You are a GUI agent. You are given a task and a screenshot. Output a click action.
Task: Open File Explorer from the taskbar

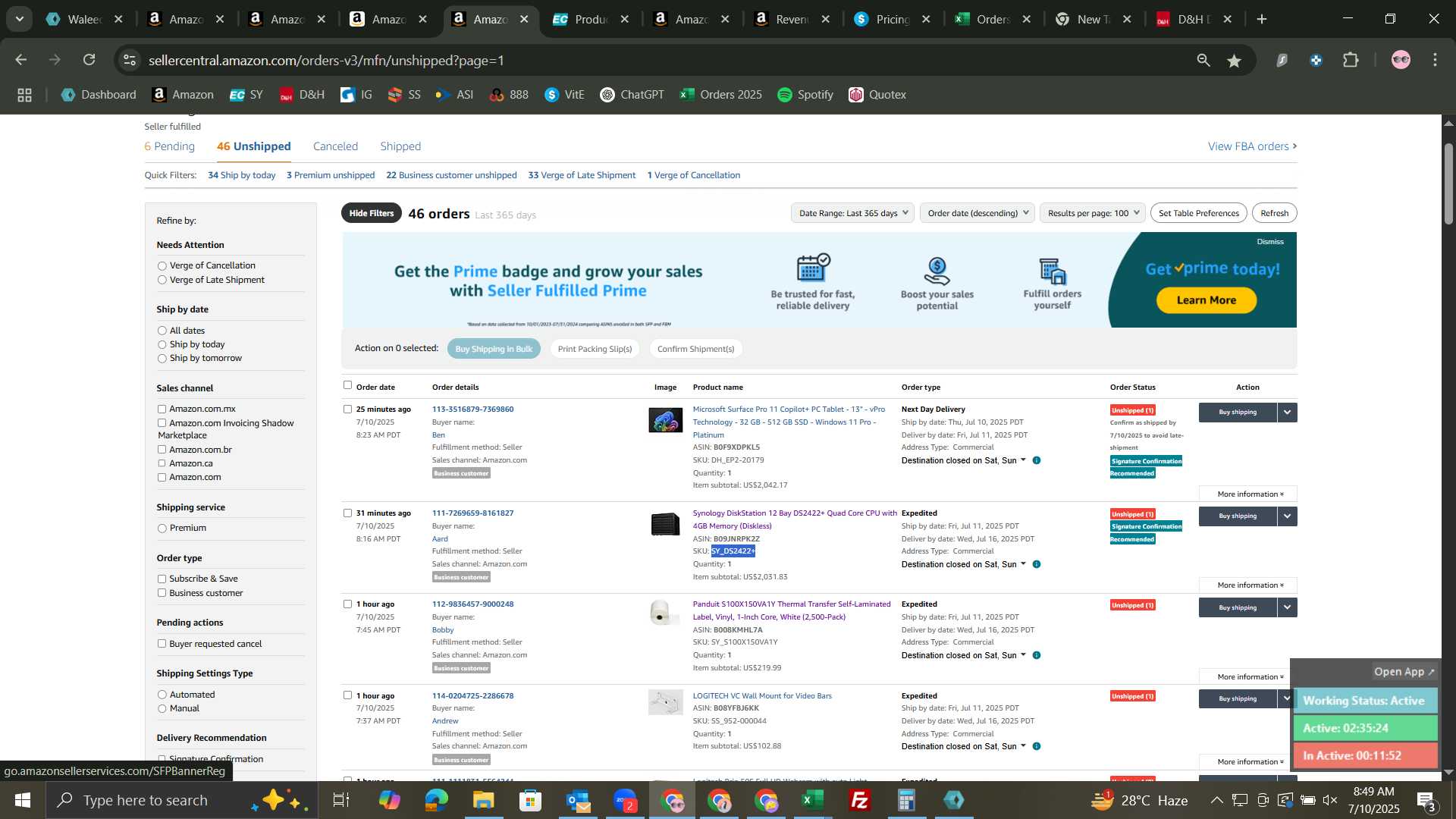coord(483,800)
